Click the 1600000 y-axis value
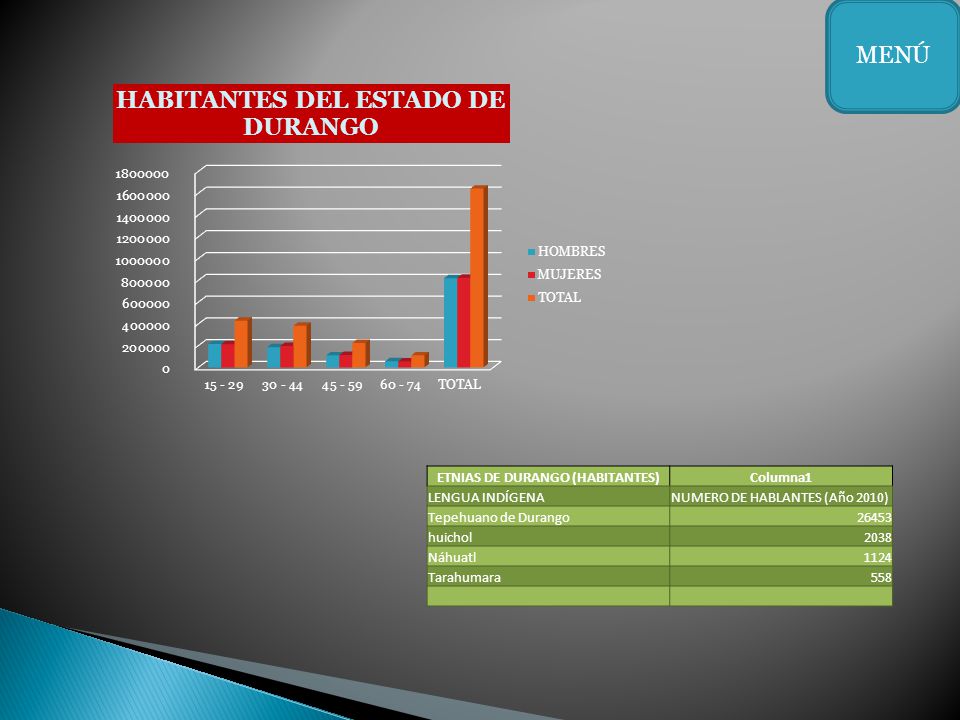Image resolution: width=960 pixels, height=720 pixels. [143, 196]
